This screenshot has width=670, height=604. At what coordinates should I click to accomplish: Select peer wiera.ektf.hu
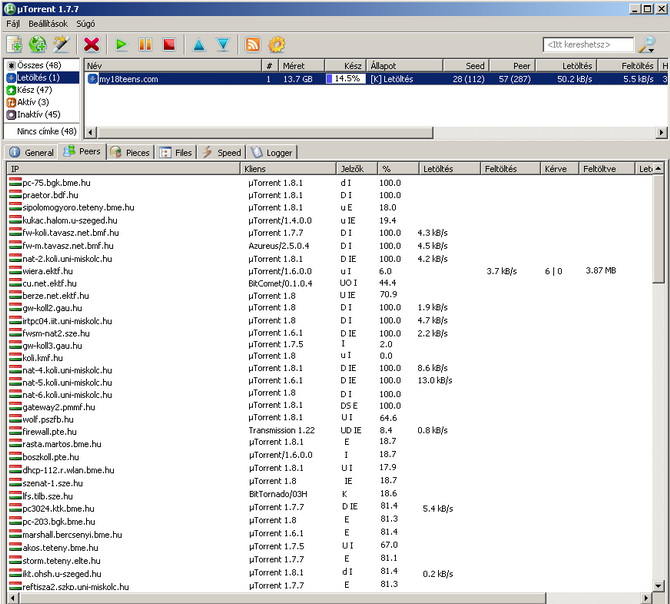pos(47,271)
